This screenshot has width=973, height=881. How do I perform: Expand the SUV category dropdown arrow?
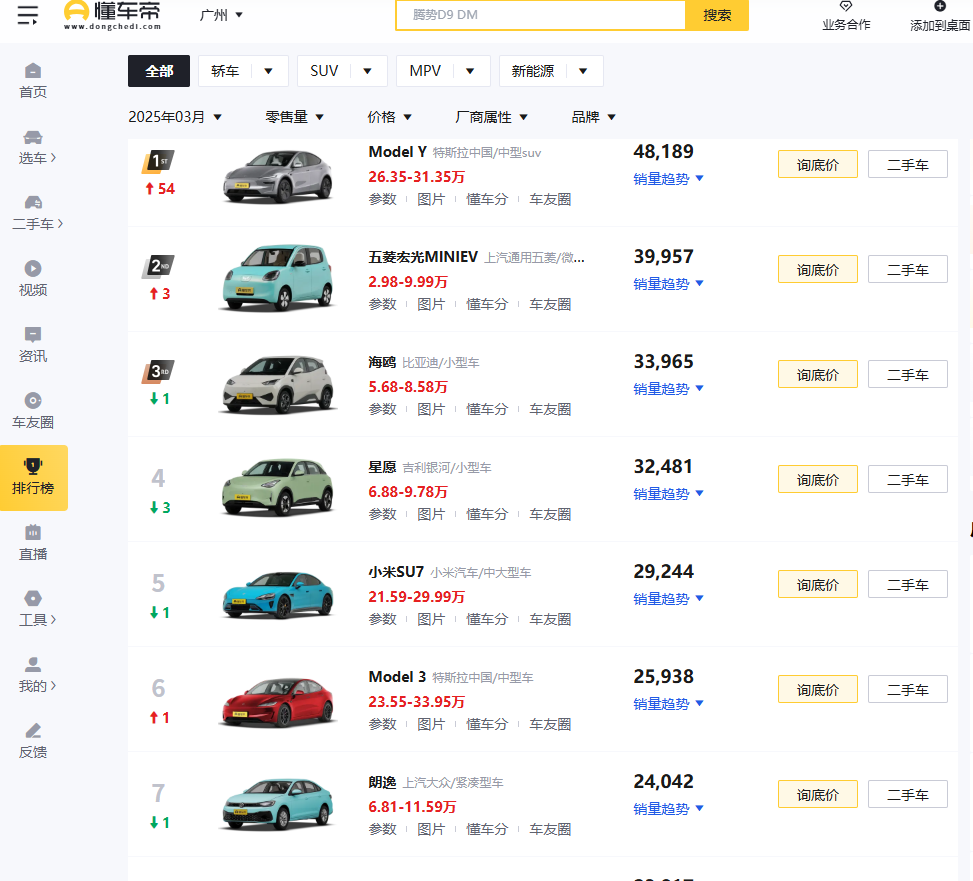(367, 71)
